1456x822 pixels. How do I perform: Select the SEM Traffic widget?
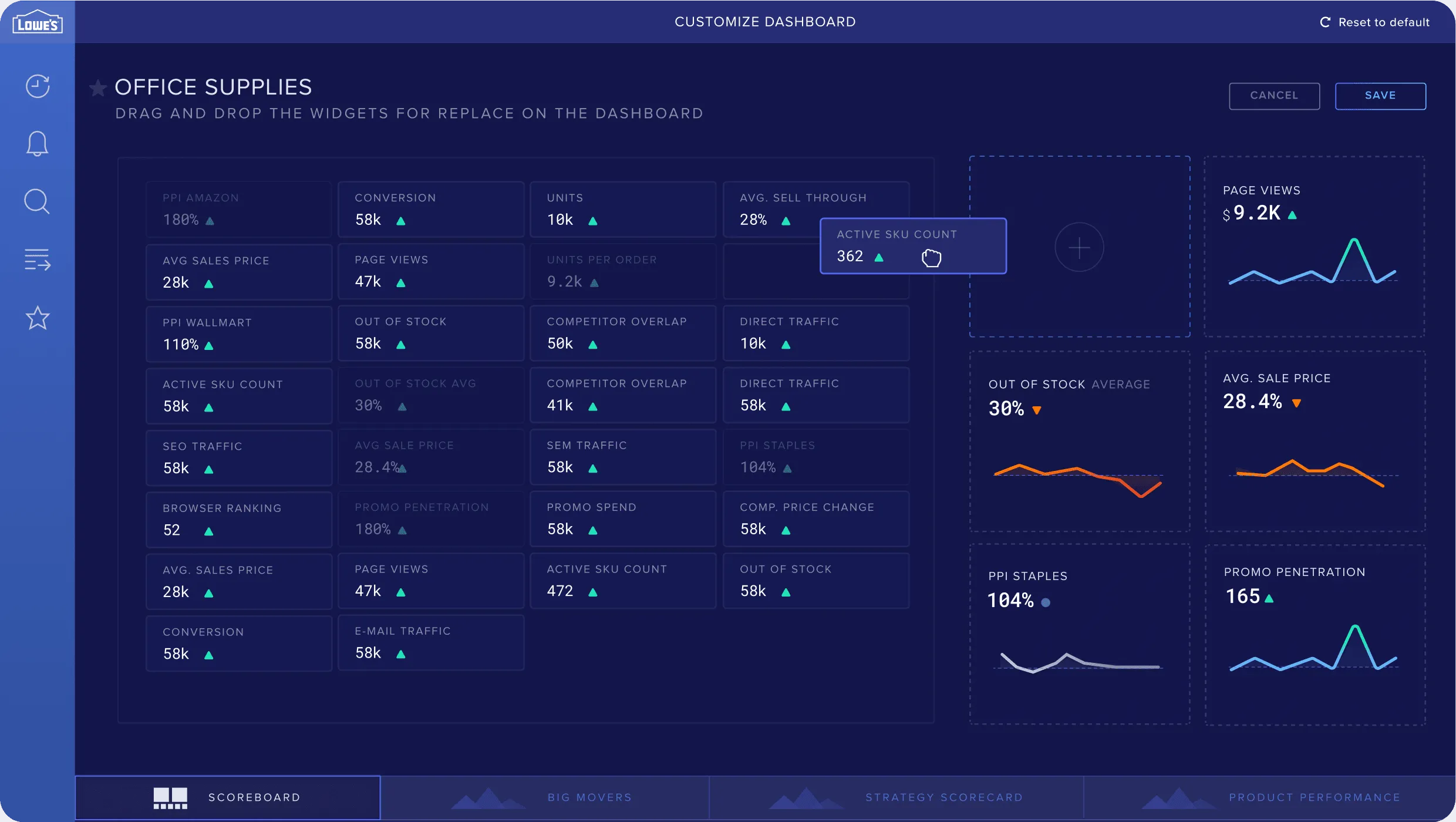(x=623, y=457)
